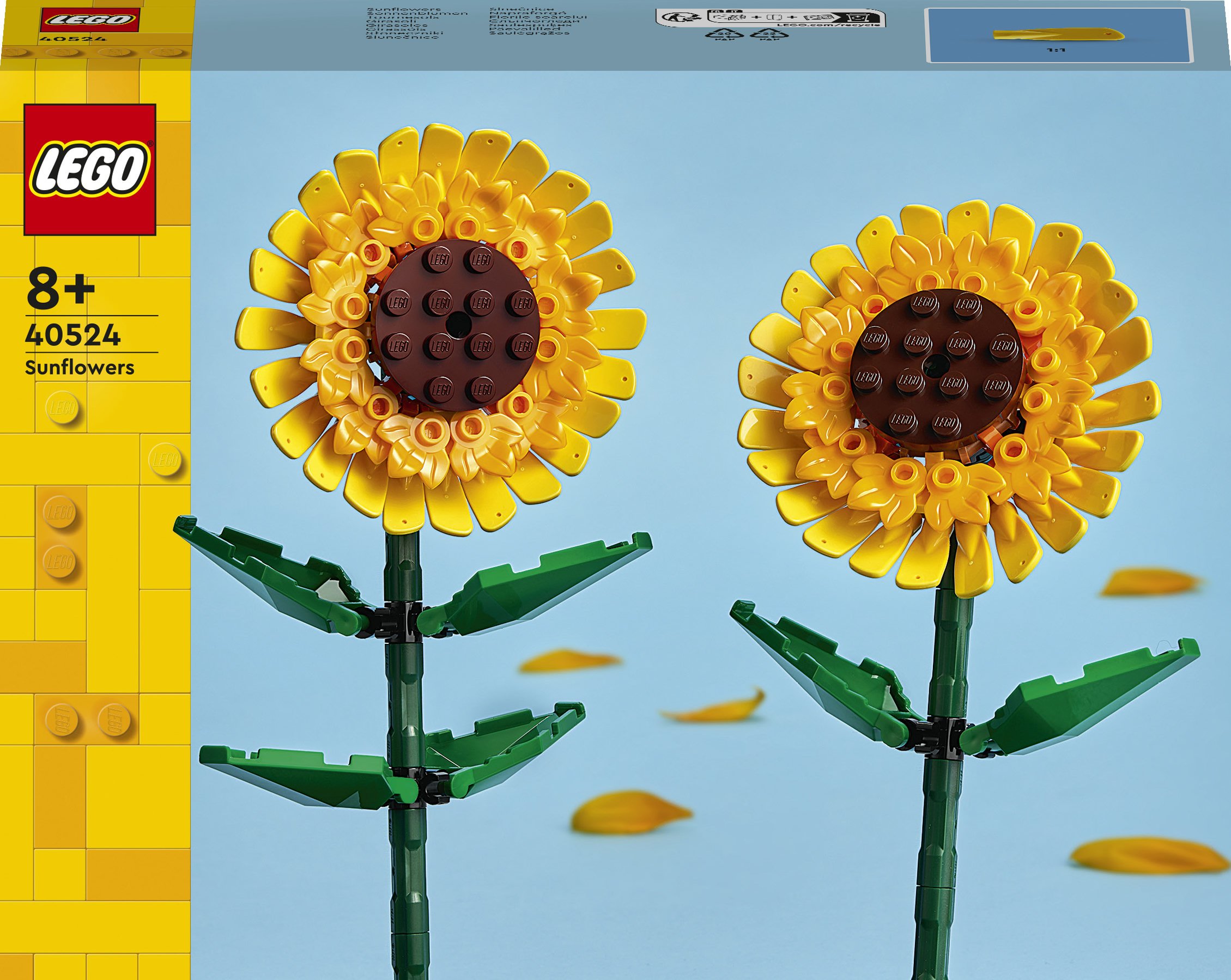Click the paper recycling triangle marked 22 PAP
1231x980 pixels.
(x=769, y=35)
